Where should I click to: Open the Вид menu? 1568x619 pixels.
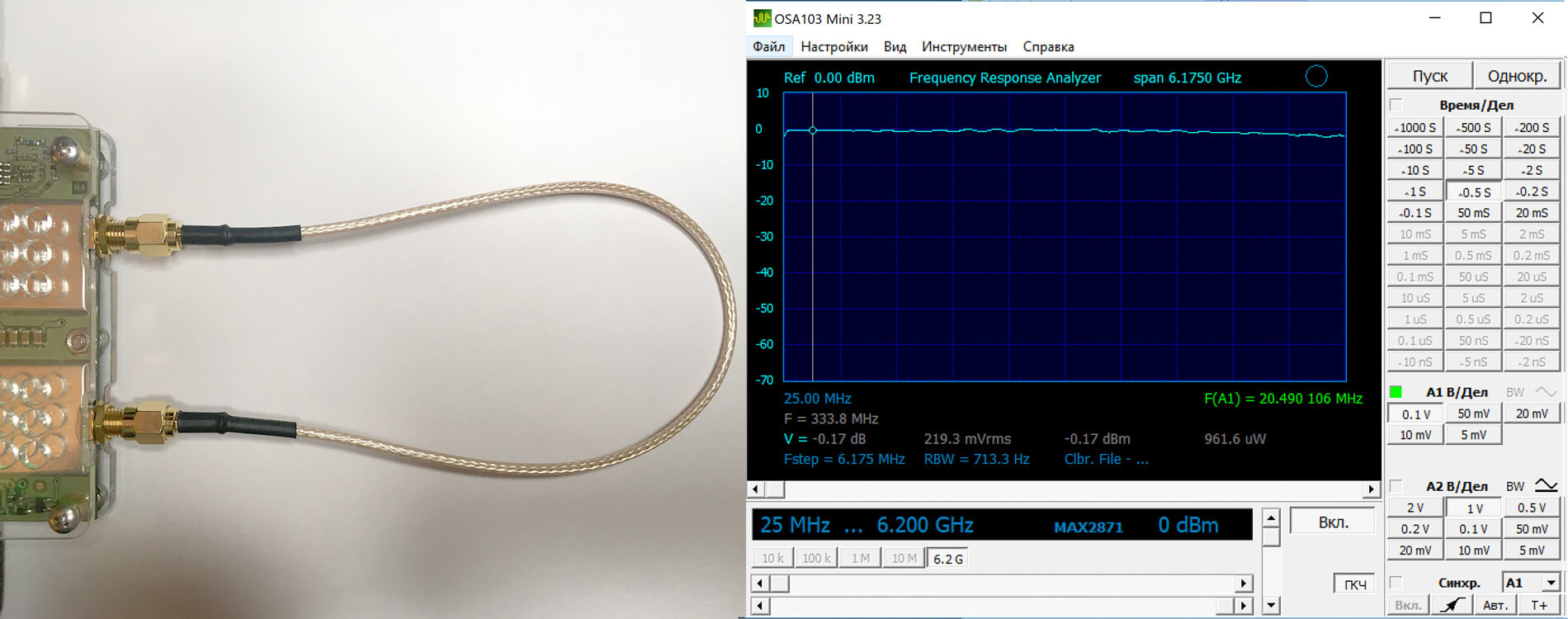coord(895,46)
